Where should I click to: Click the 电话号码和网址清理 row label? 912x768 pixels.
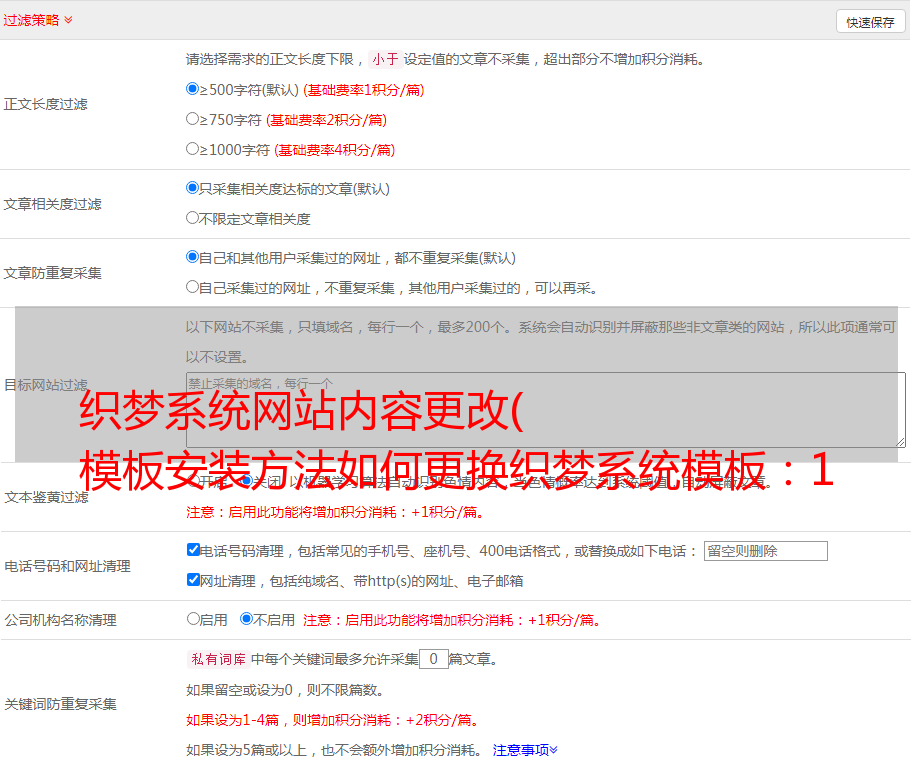point(67,566)
